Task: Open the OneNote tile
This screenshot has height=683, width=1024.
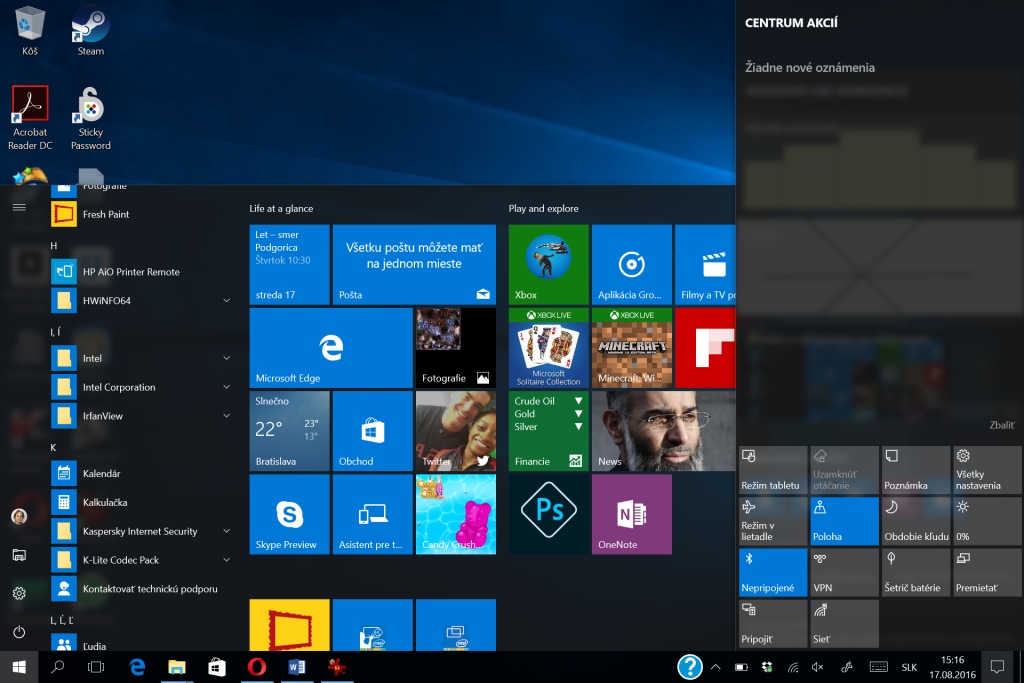Action: tap(631, 514)
